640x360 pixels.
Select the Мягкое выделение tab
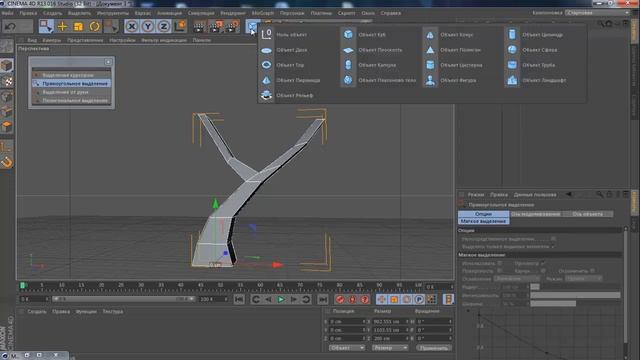pyautogui.click(x=483, y=221)
